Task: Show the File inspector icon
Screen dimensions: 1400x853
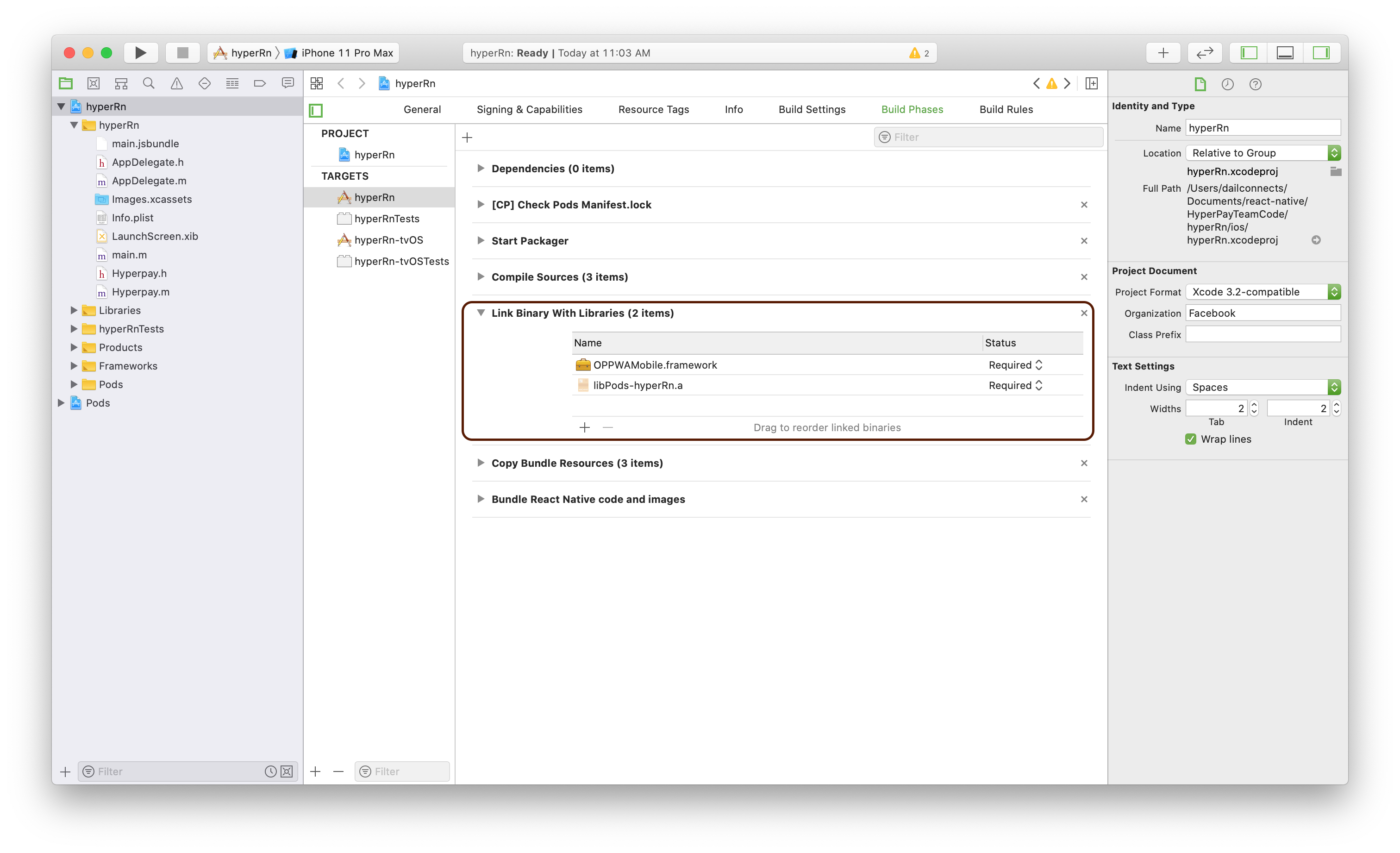Action: click(x=1200, y=84)
